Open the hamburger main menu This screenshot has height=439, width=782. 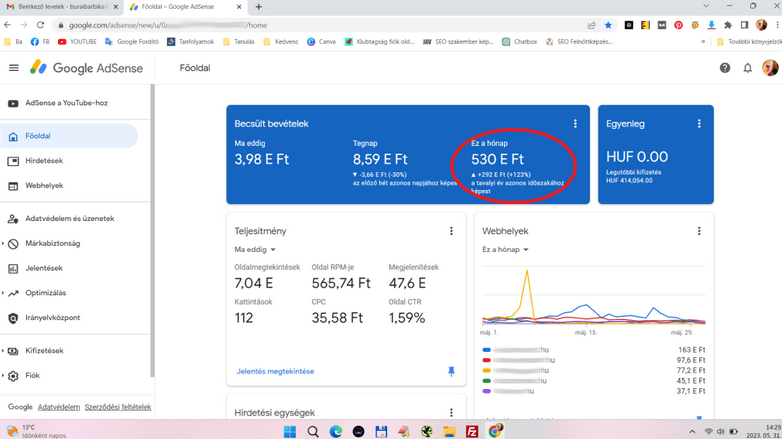click(x=13, y=68)
